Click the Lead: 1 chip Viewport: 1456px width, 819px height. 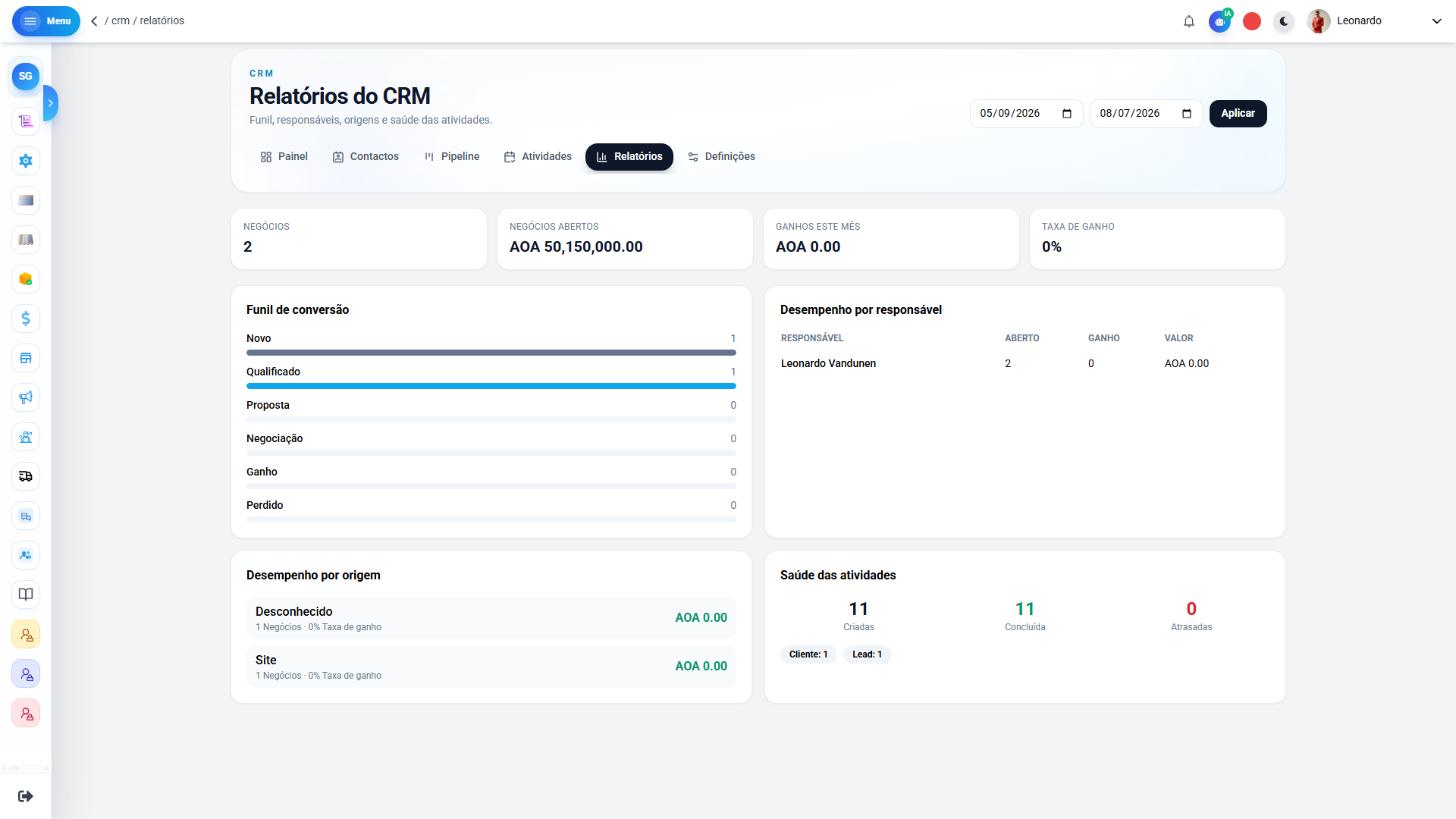(x=867, y=654)
